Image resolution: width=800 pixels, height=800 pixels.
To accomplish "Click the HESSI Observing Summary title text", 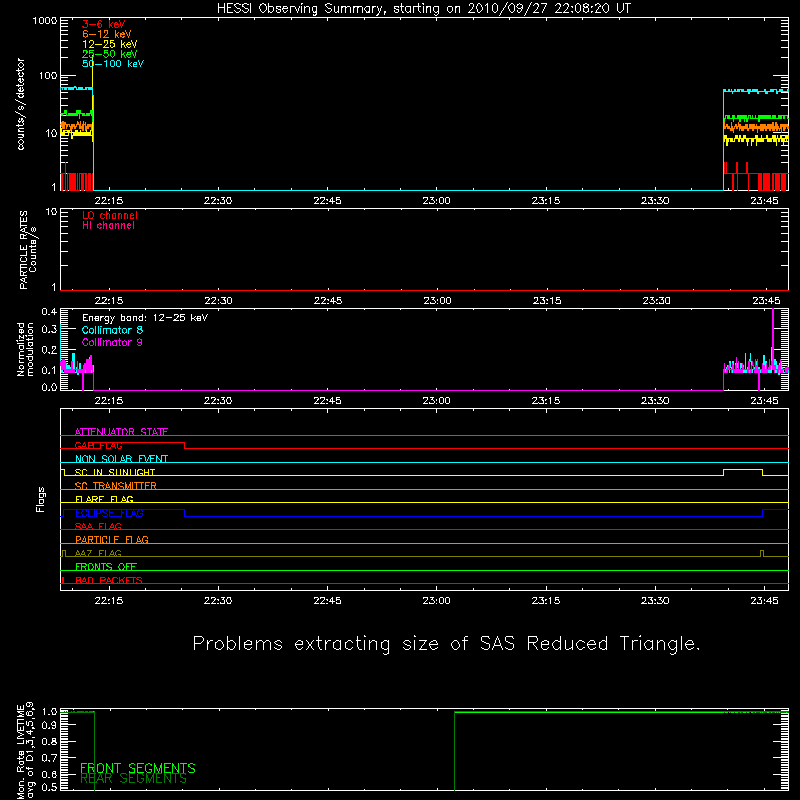I will pyautogui.click(x=423, y=8).
